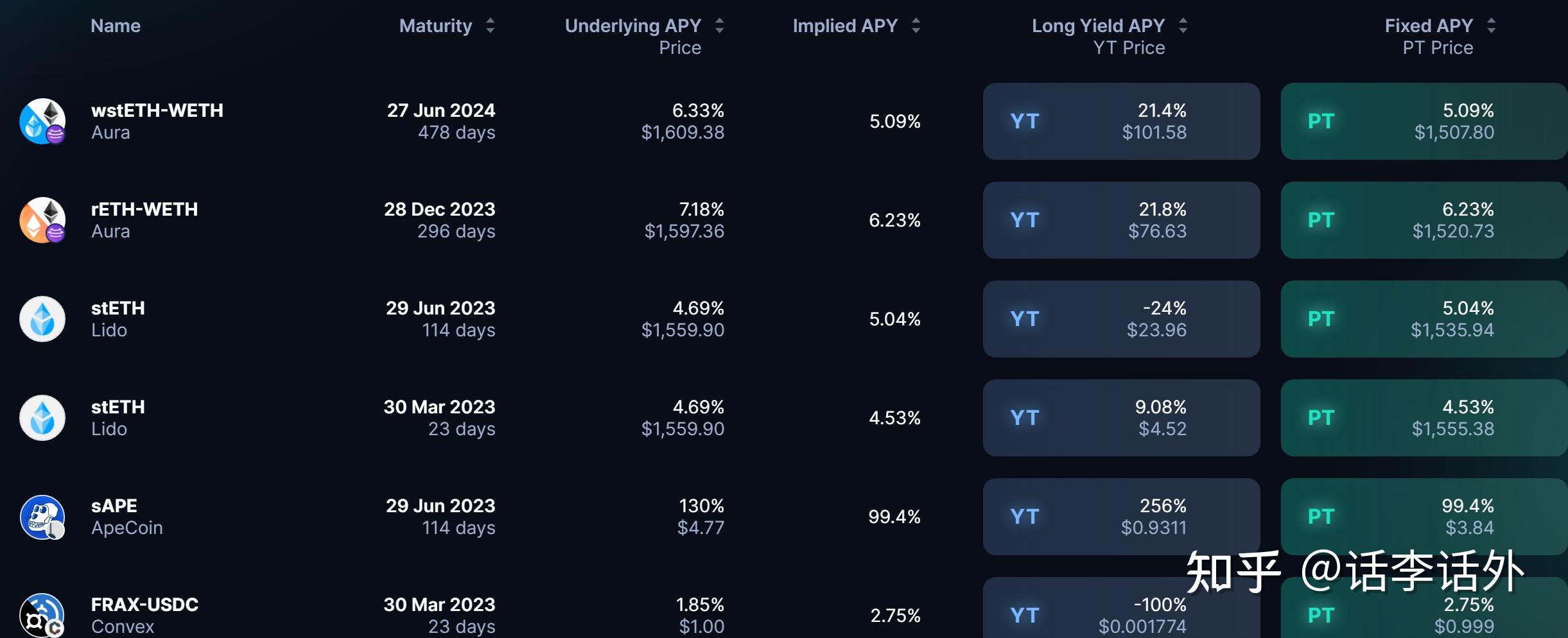Click the sAPE ApeCoin monkey icon
The height and width of the screenshot is (638, 1568).
point(42,516)
